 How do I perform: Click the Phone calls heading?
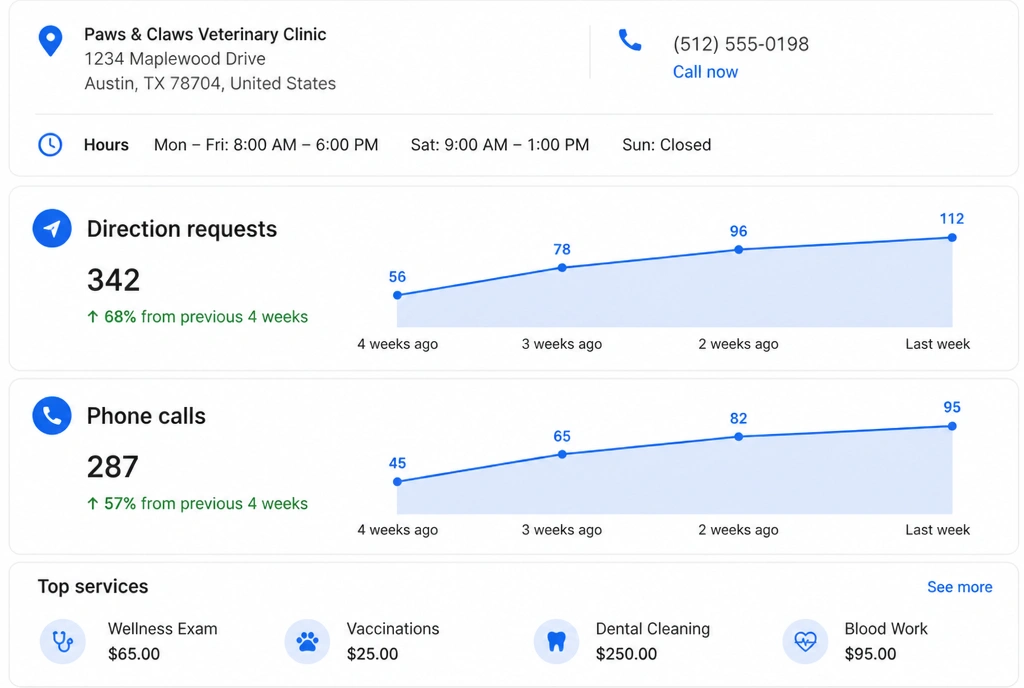tap(146, 416)
